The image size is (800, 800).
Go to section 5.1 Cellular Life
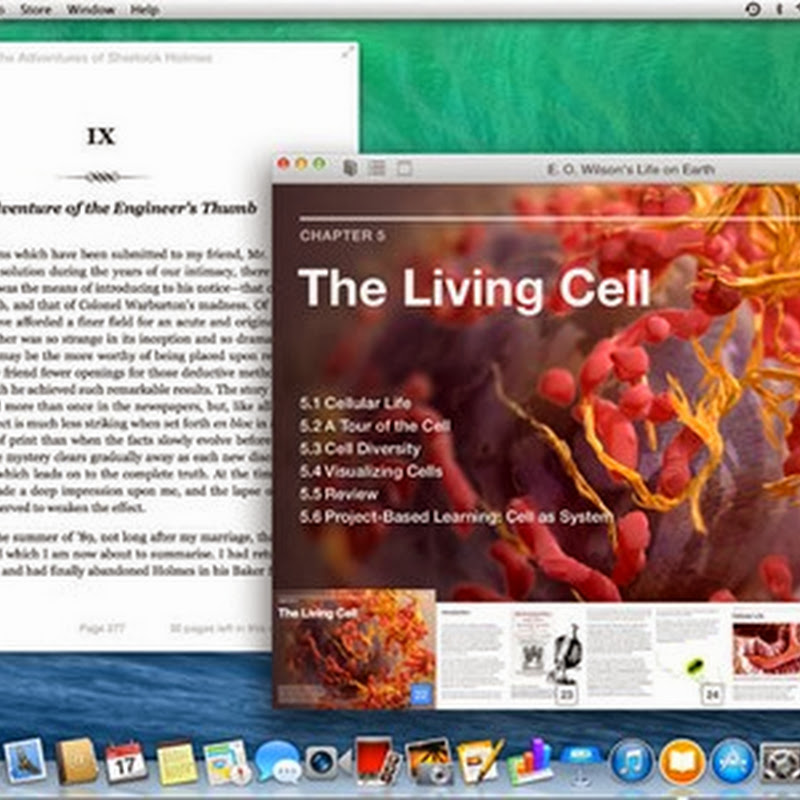[355, 403]
